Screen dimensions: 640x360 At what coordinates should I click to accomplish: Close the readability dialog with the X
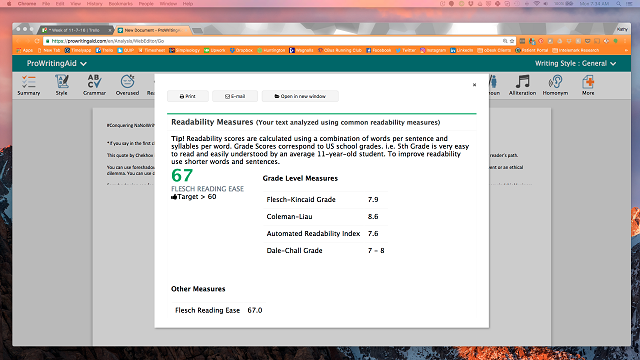pyautogui.click(x=474, y=85)
